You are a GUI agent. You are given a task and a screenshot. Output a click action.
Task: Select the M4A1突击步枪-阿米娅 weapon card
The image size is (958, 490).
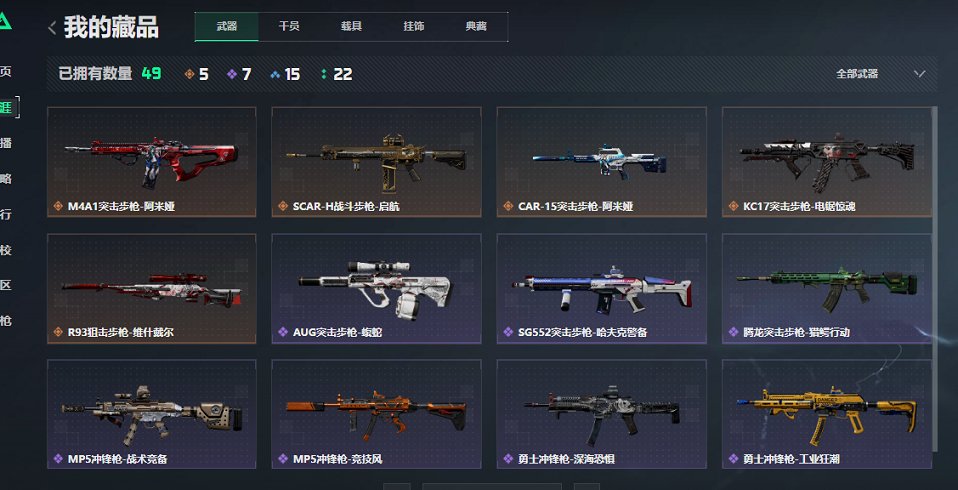click(152, 162)
